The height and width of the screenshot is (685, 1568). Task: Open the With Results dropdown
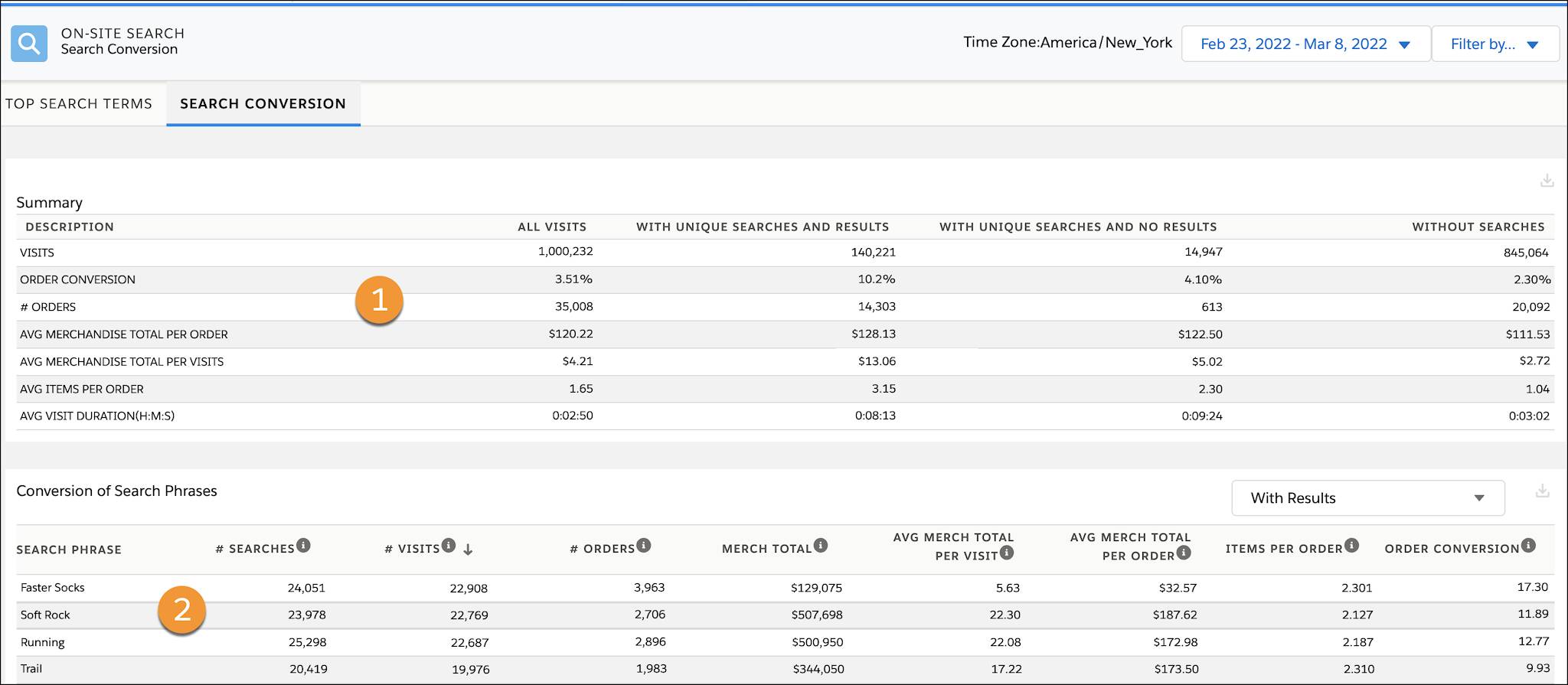coord(1367,498)
